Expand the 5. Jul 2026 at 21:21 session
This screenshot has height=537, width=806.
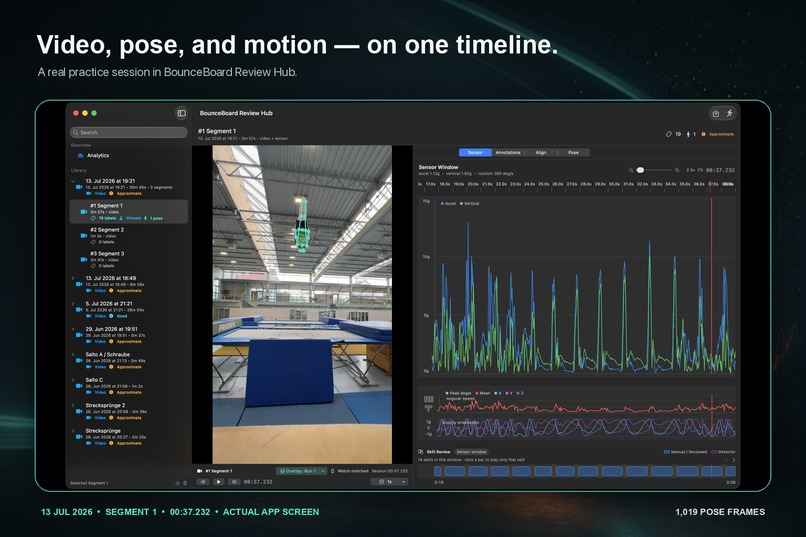73,304
